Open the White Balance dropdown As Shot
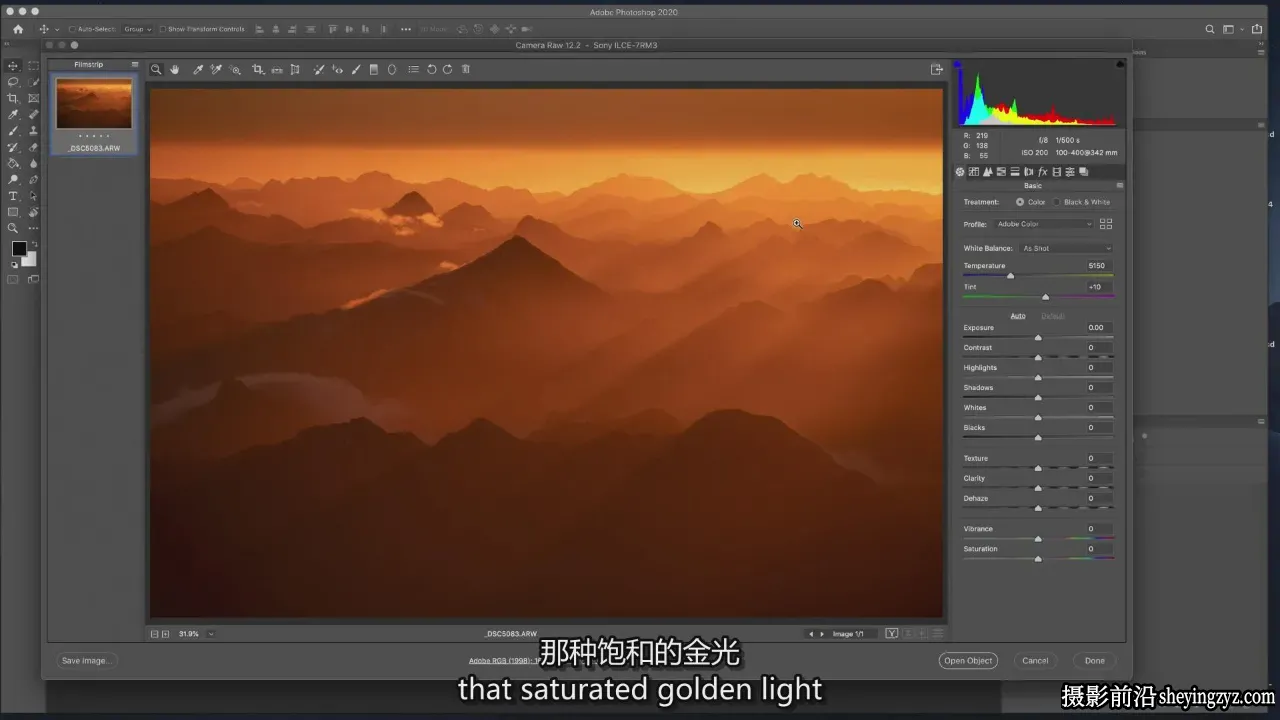This screenshot has width=1280, height=720. pos(1066,248)
